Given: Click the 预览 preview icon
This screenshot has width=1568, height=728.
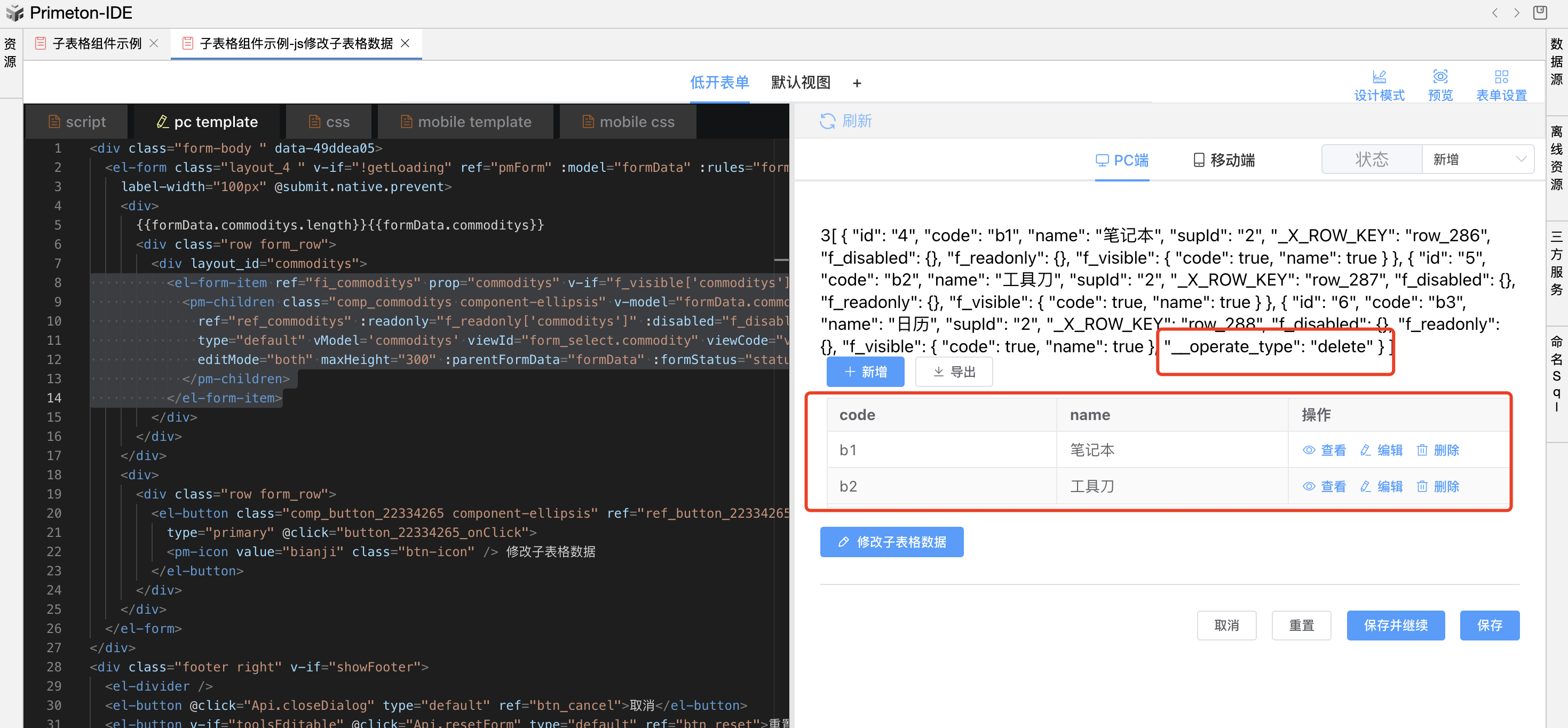Looking at the screenshot, I should (x=1439, y=77).
